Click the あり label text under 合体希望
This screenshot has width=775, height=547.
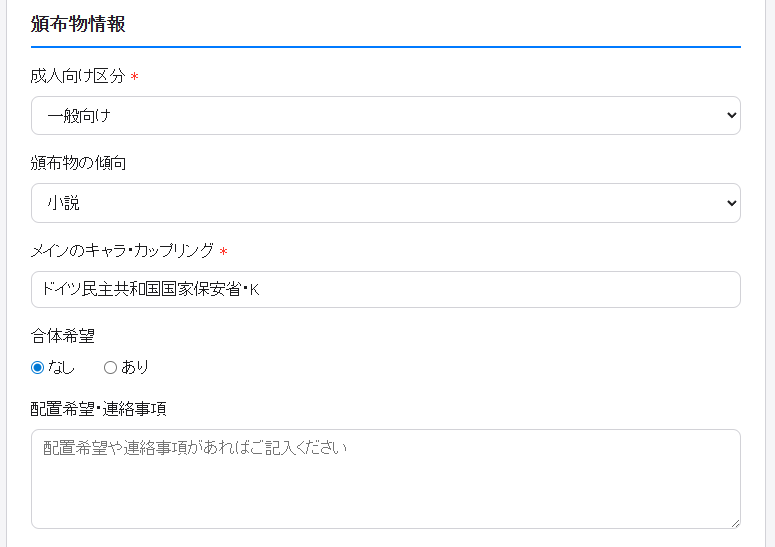coord(135,367)
